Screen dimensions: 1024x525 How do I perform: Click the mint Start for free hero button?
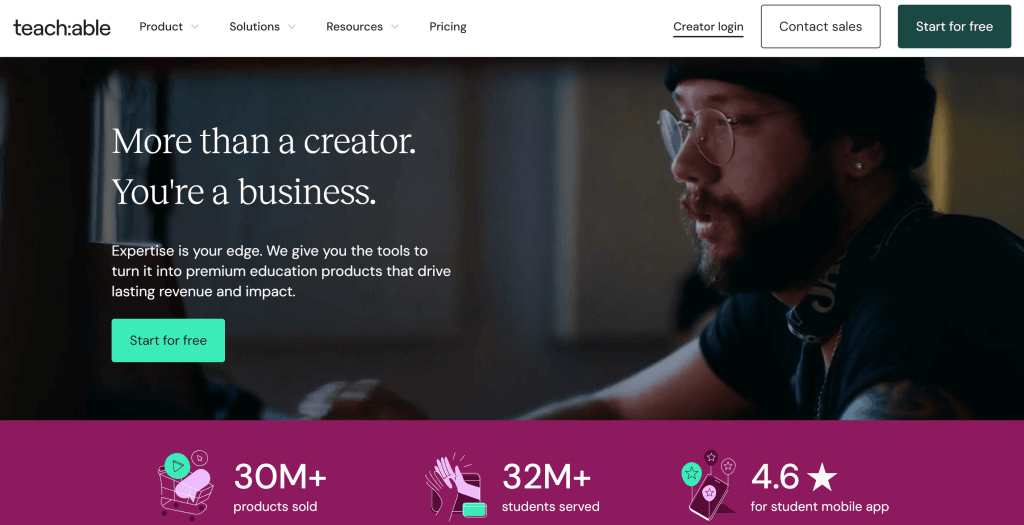[x=168, y=340]
